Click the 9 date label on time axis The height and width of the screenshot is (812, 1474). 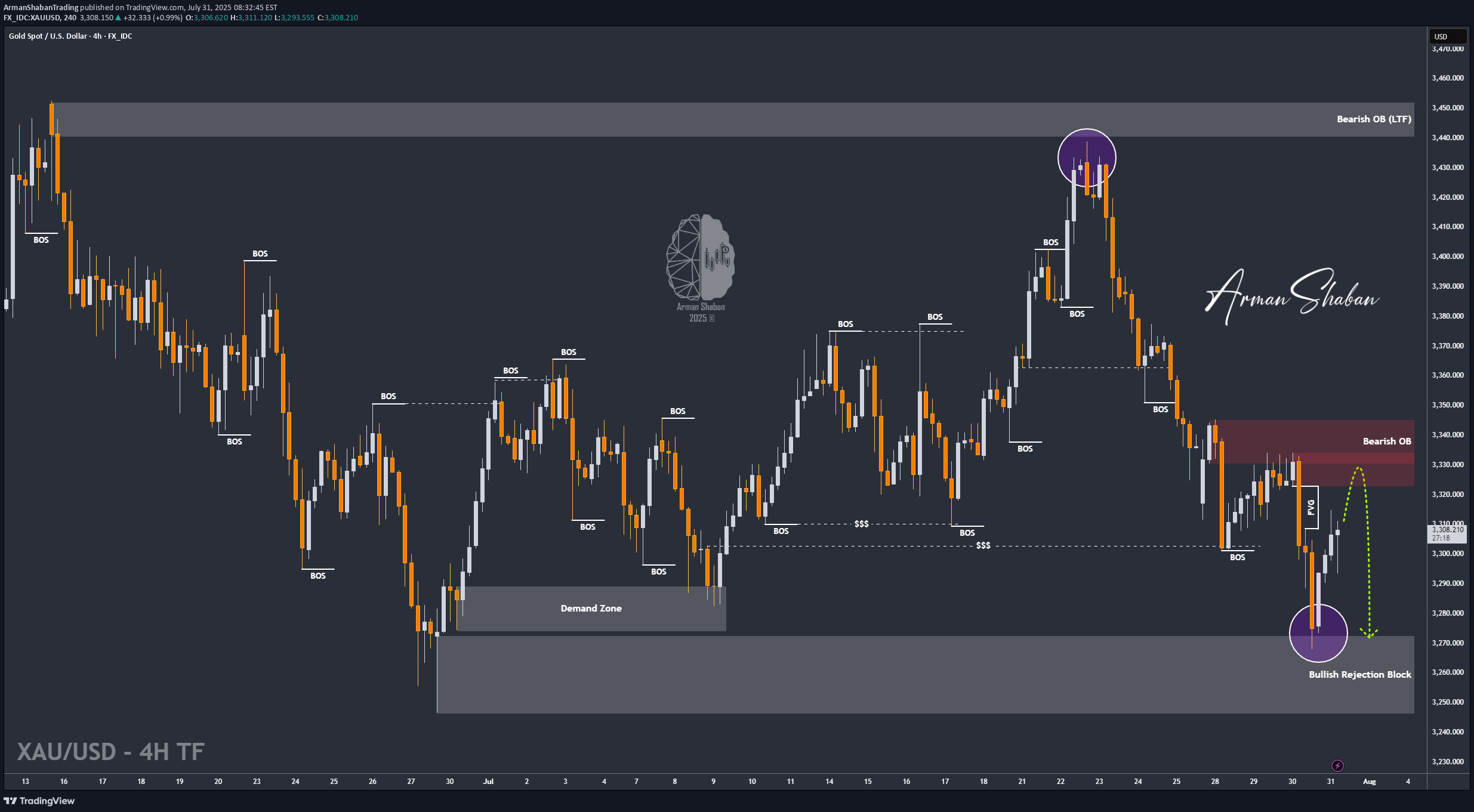(713, 781)
